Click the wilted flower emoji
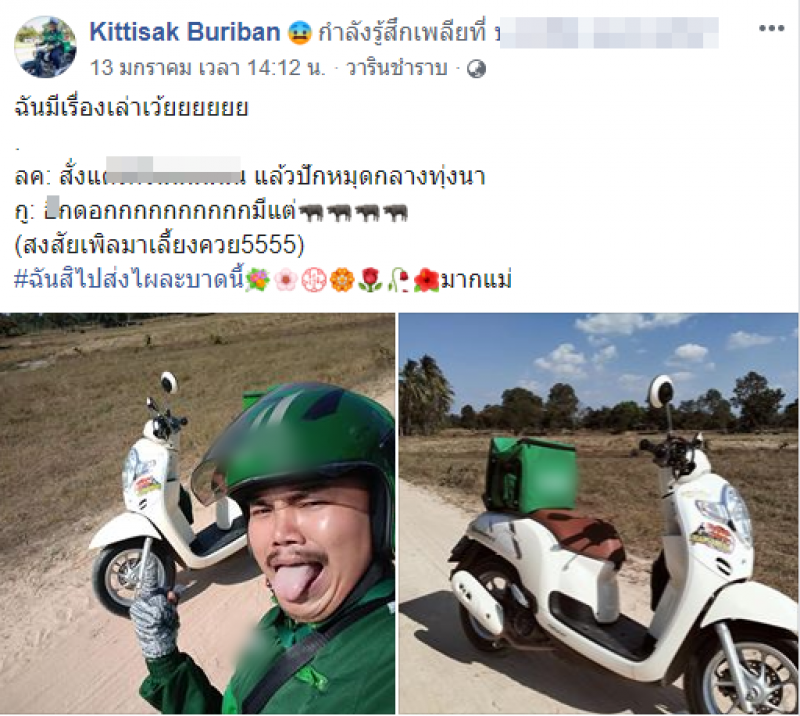 [398, 280]
